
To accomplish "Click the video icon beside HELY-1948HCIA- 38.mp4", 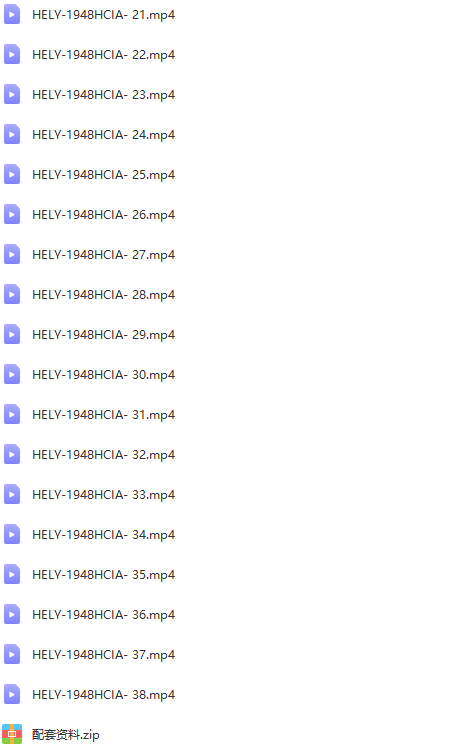I will (12, 694).
